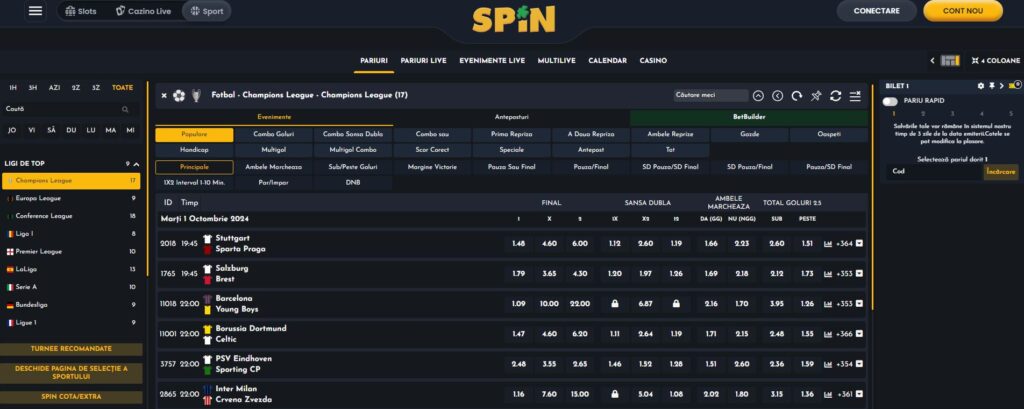
Task: Click the yellow ticket counter icon
Action: pos(1014,85)
